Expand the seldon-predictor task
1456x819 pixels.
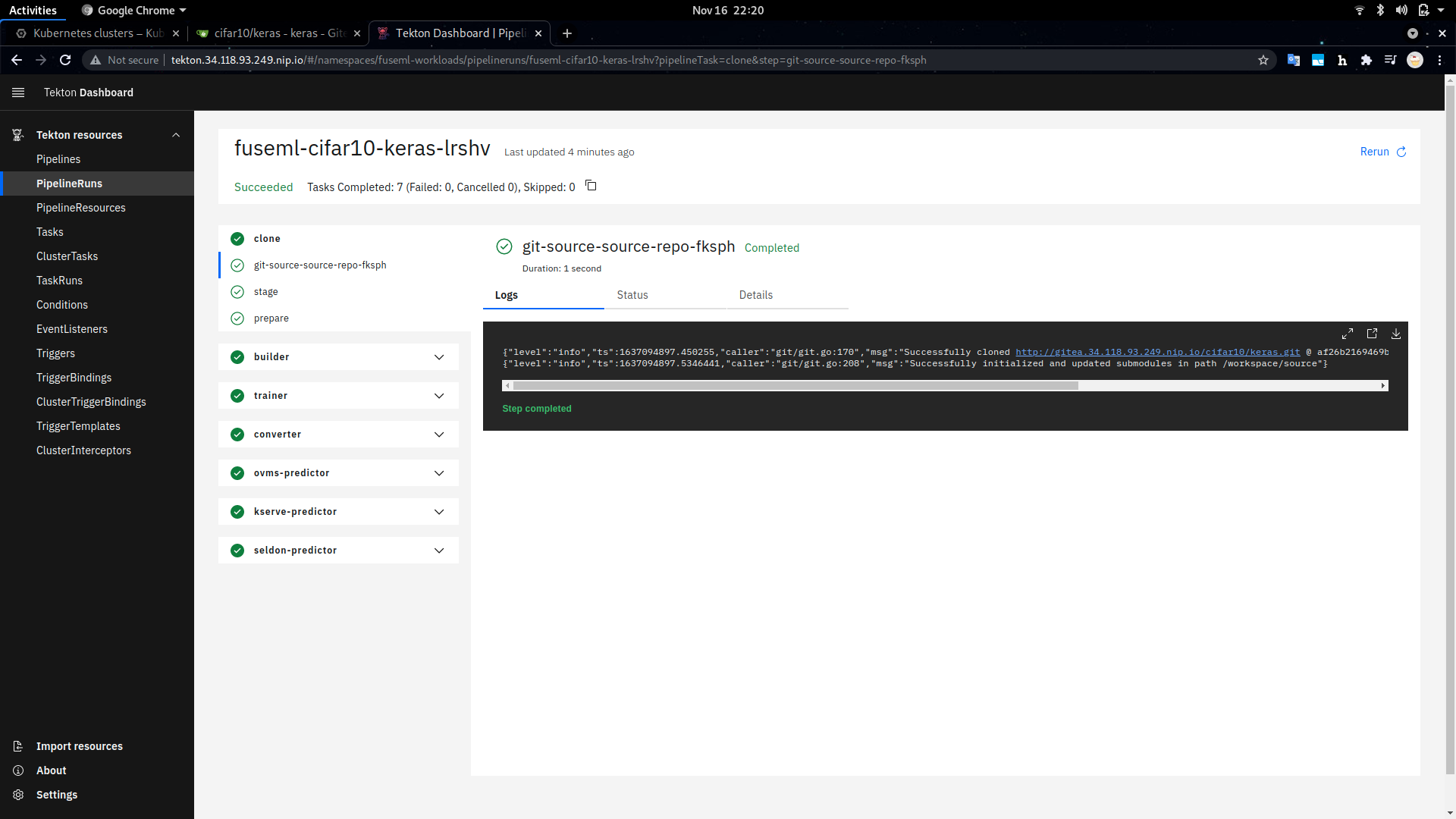point(439,550)
